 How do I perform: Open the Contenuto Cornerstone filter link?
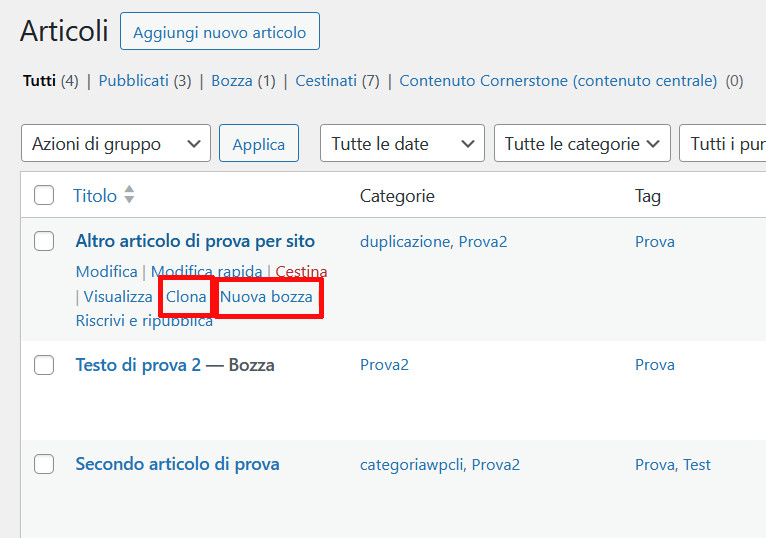558,81
